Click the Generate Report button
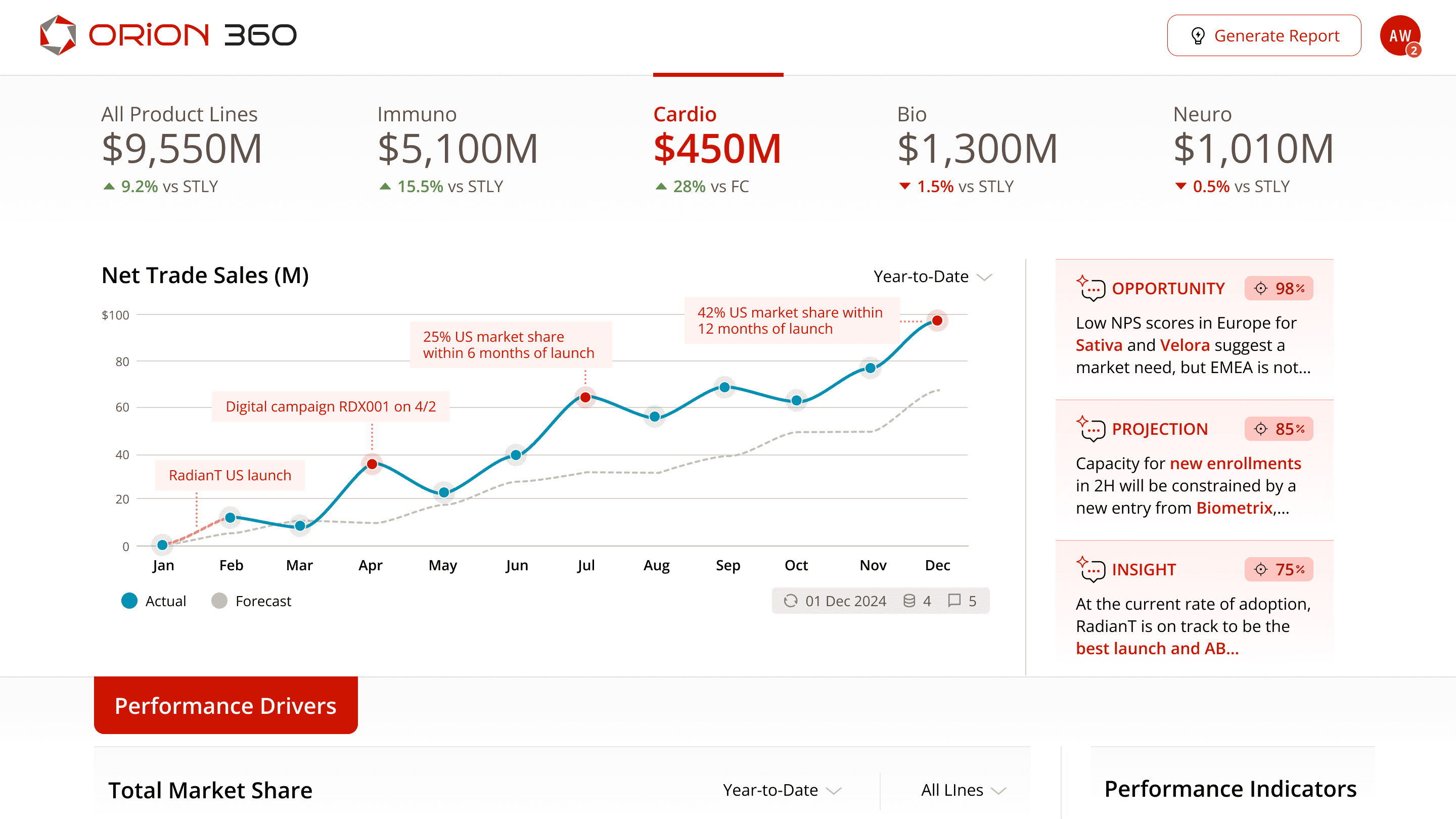This screenshot has height=819, width=1456. [x=1264, y=35]
